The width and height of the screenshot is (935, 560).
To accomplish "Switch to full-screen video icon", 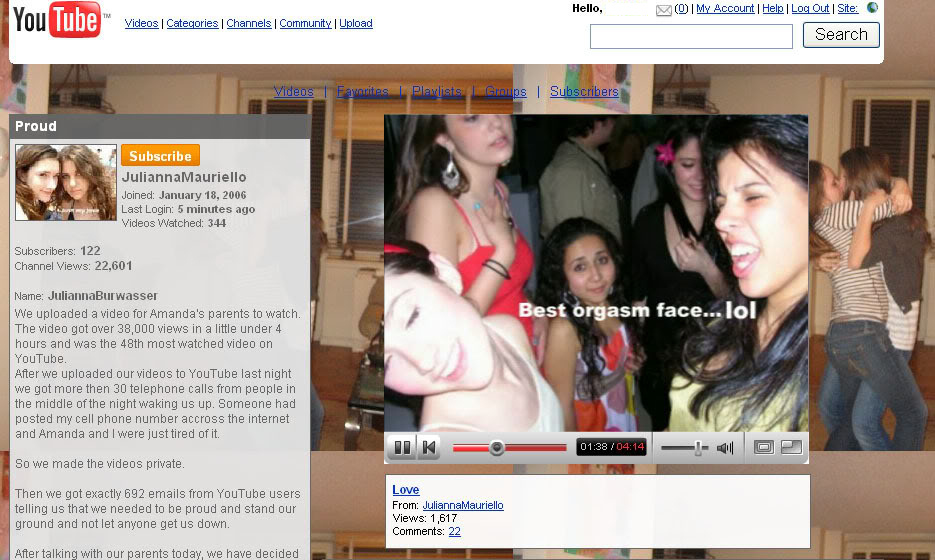I will click(791, 448).
